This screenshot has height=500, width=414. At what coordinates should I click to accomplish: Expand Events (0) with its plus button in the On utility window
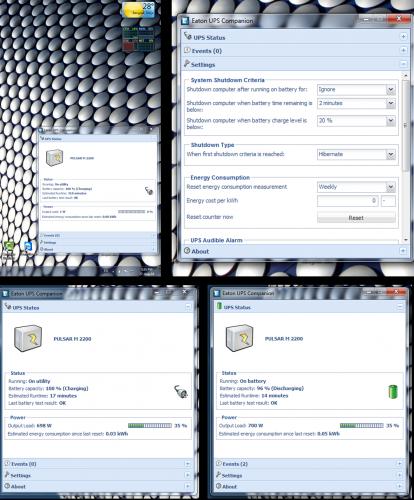coord(188,464)
